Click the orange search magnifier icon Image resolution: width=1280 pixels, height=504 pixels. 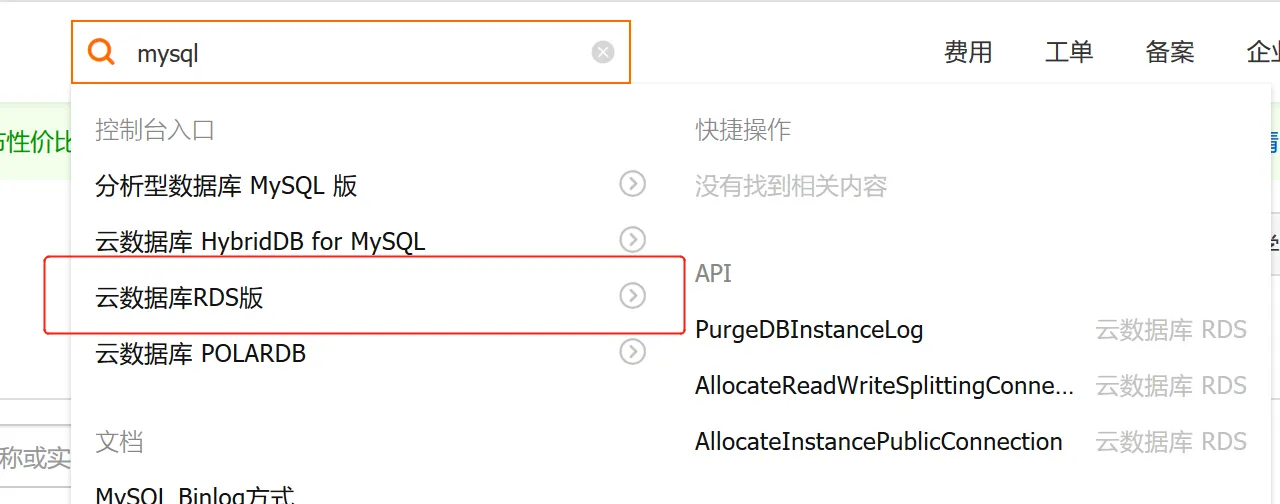tap(101, 52)
